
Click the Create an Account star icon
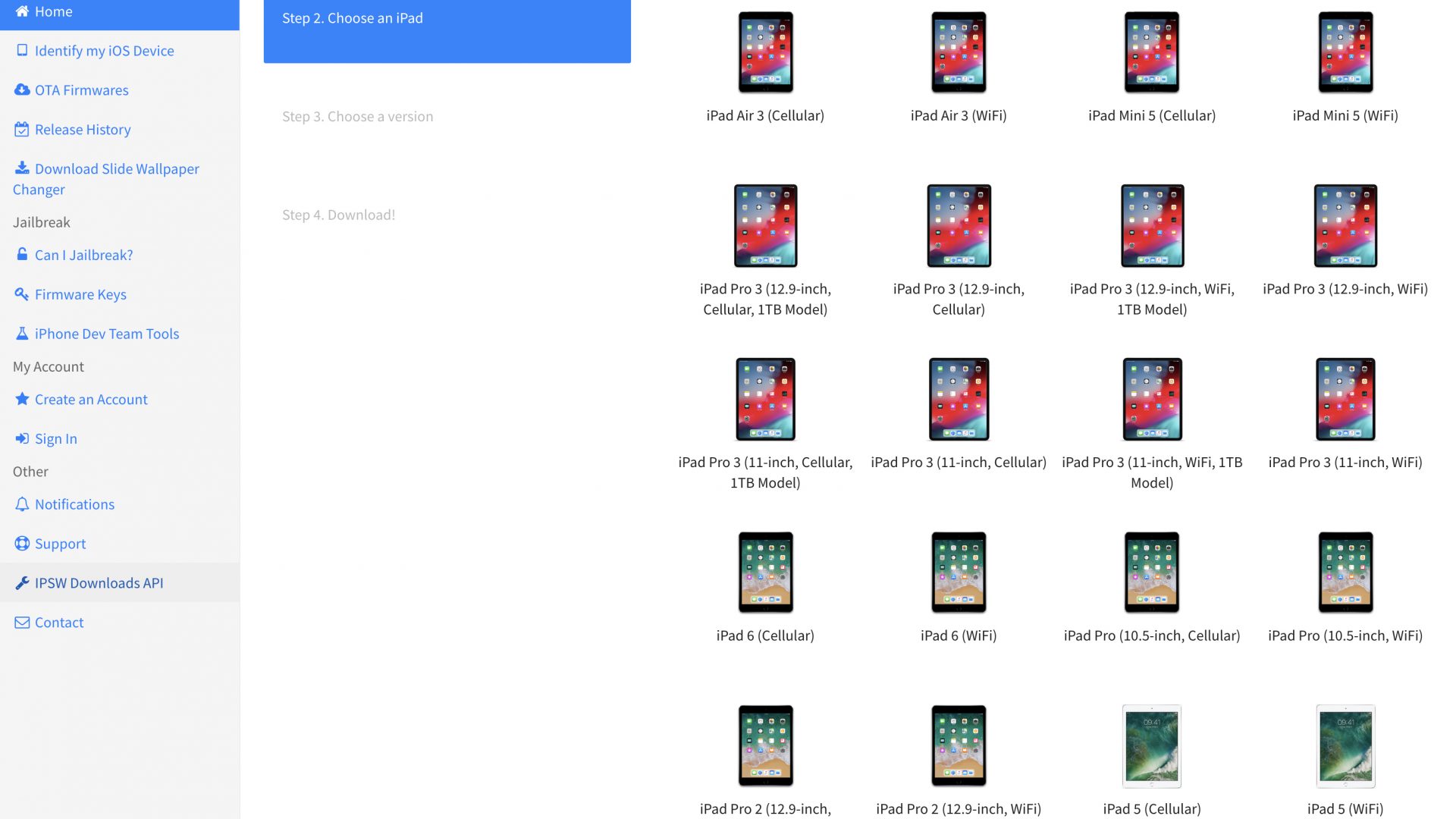click(x=22, y=398)
